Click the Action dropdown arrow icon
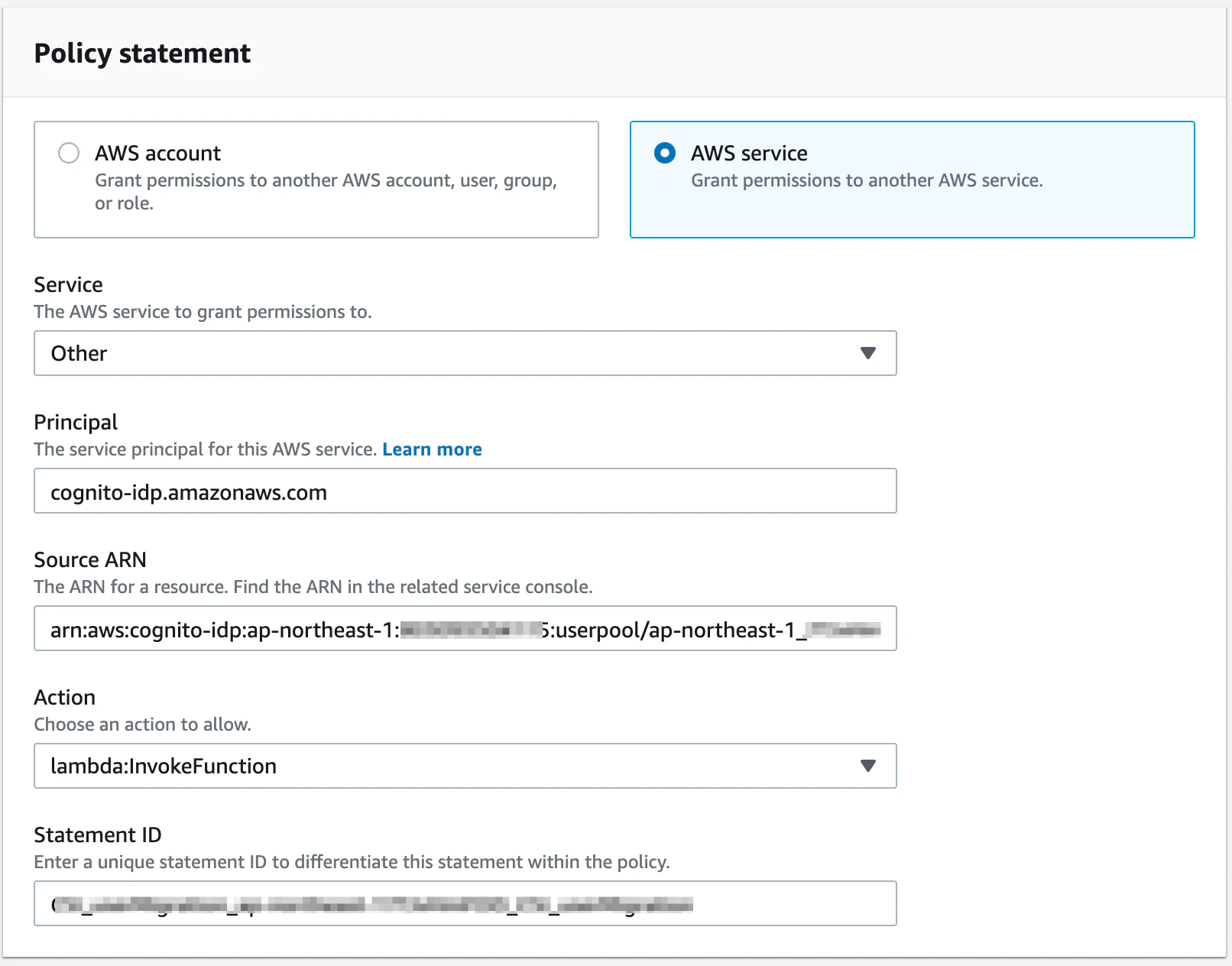Screen dimensions: 1232x966 (868, 766)
